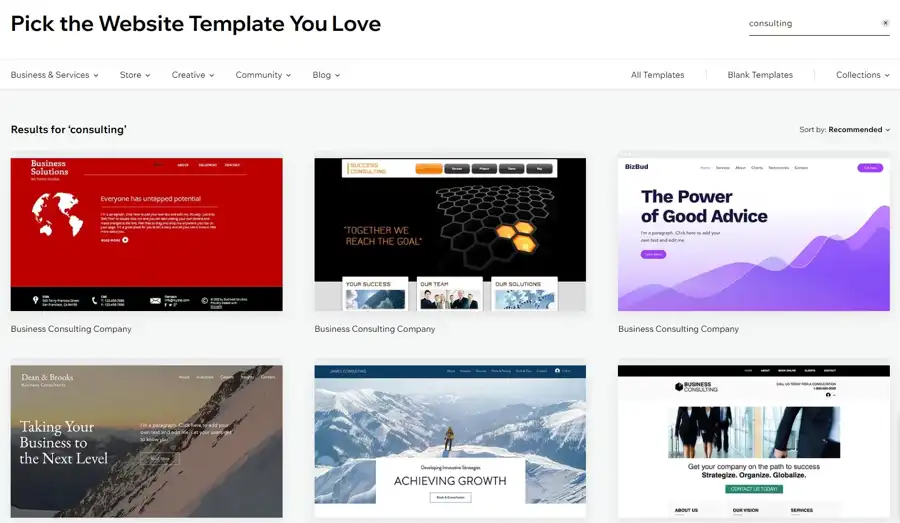Click the Pick the Website Template You Love heading

(x=196, y=24)
